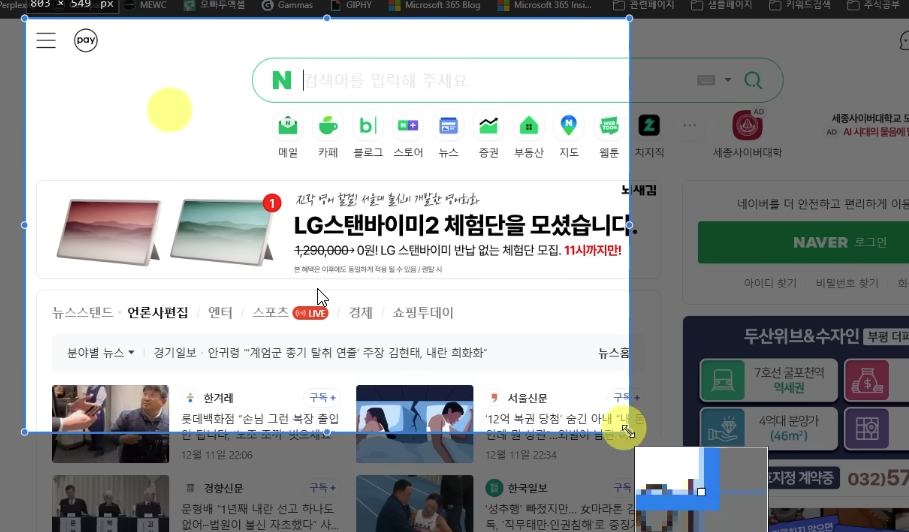Open the 뉴스홈 link

pos(615,352)
